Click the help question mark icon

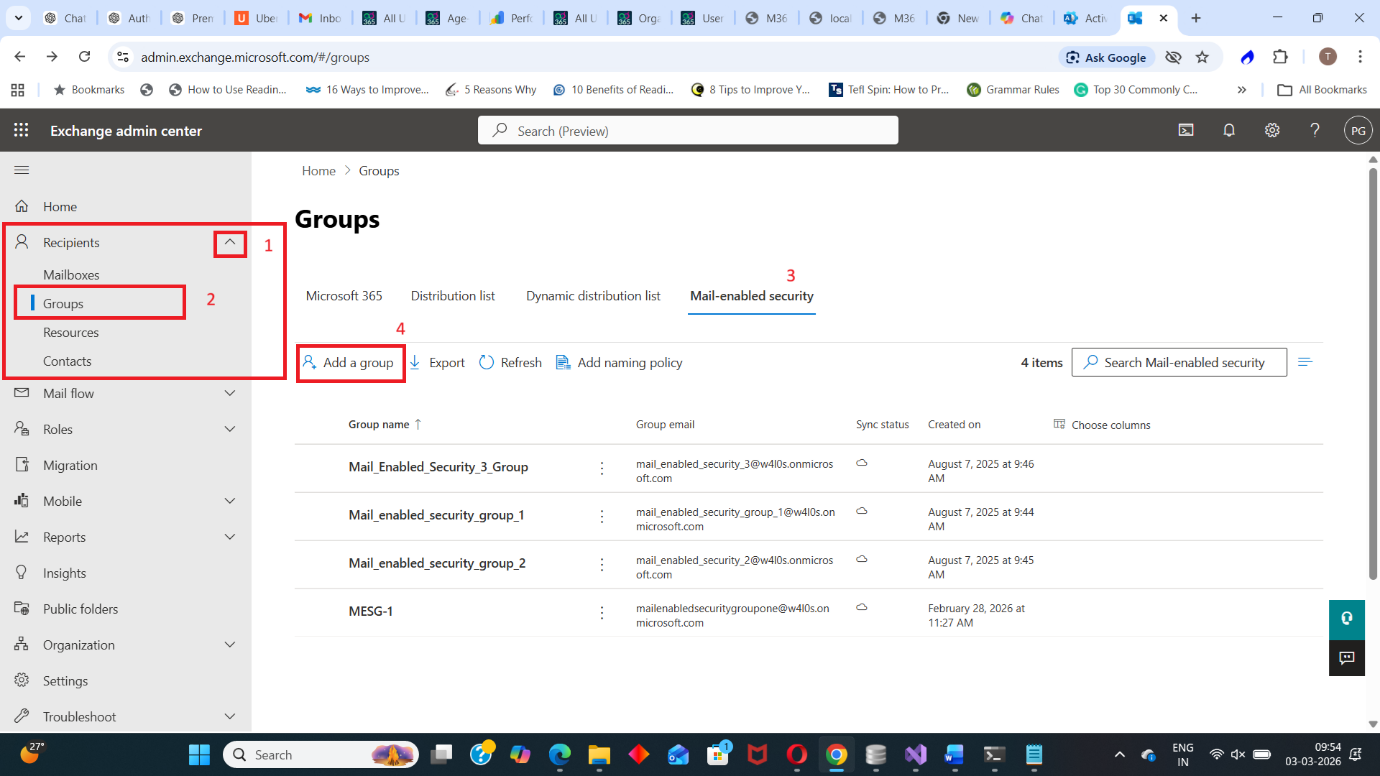1315,131
